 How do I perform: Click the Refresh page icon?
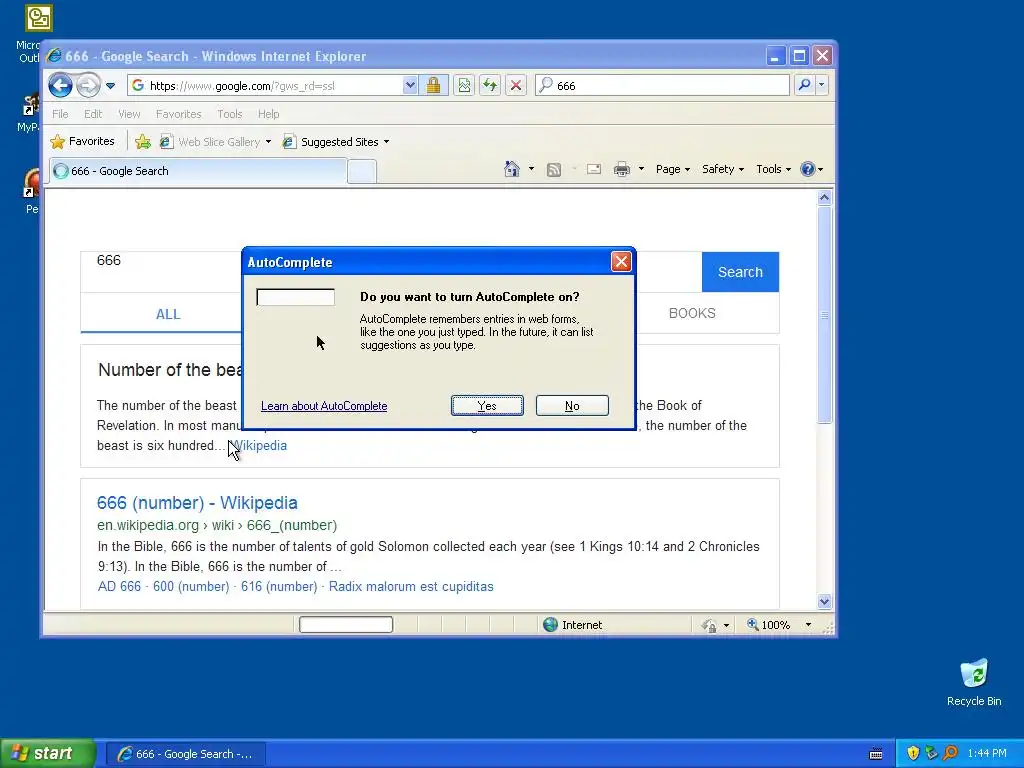490,86
